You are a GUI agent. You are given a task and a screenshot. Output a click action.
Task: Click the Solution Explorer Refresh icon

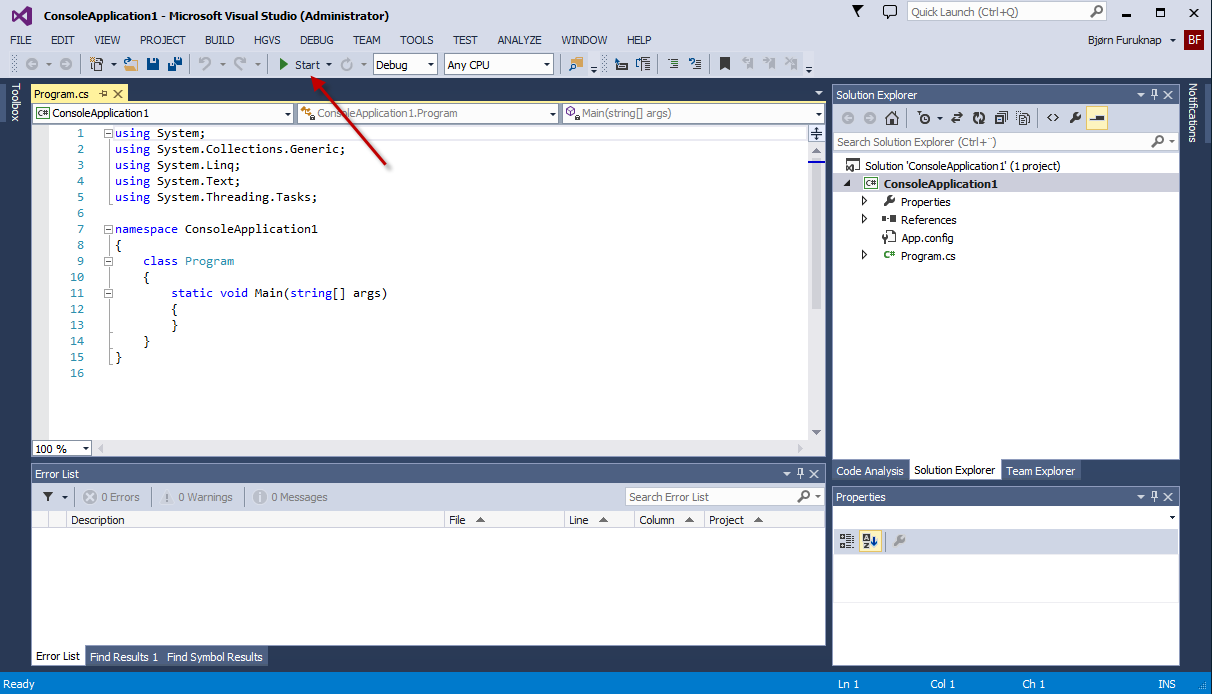(x=979, y=118)
